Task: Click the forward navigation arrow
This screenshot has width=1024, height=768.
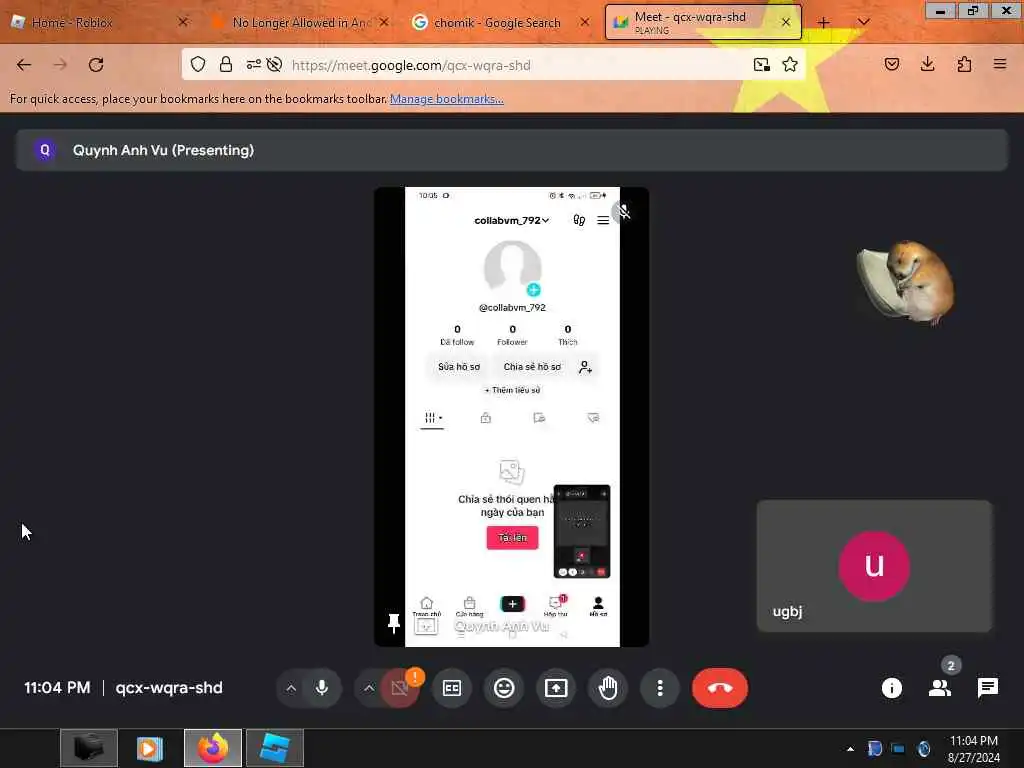Action: click(60, 65)
